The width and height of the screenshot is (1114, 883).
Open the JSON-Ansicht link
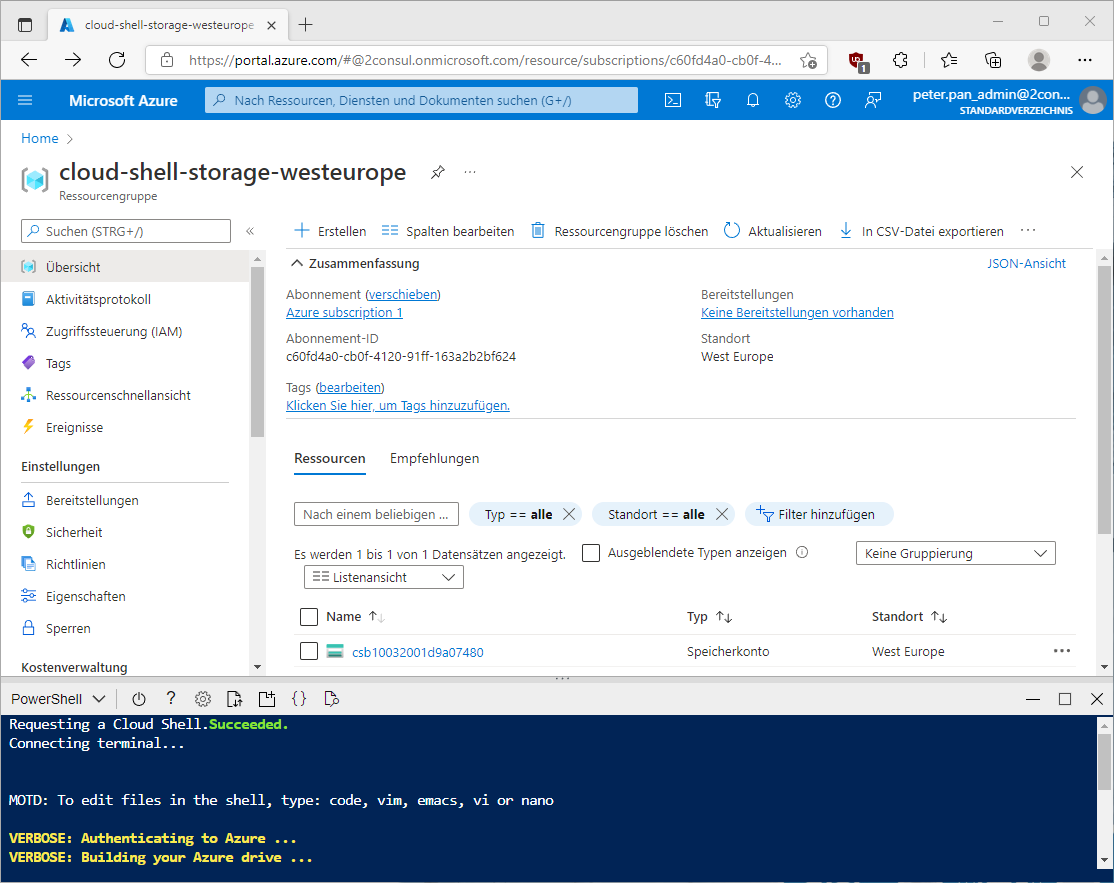click(x=1027, y=264)
